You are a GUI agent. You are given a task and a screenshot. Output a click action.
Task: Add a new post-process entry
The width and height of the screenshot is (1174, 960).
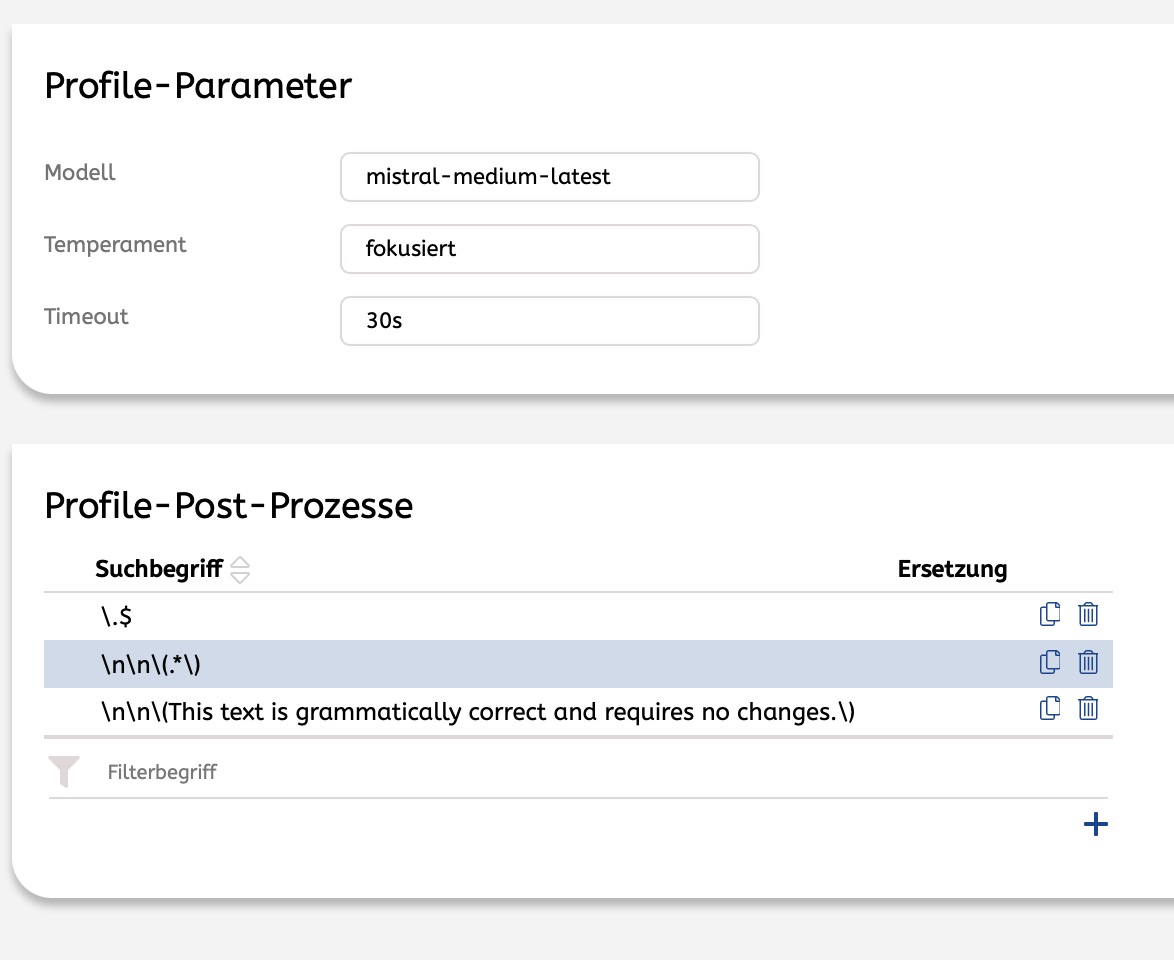[1096, 825]
